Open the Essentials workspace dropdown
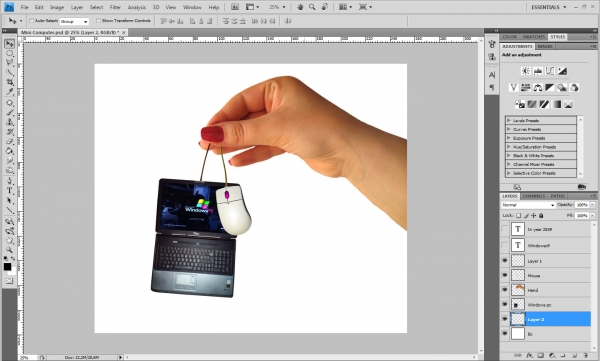600x361 pixels. [x=549, y=7]
